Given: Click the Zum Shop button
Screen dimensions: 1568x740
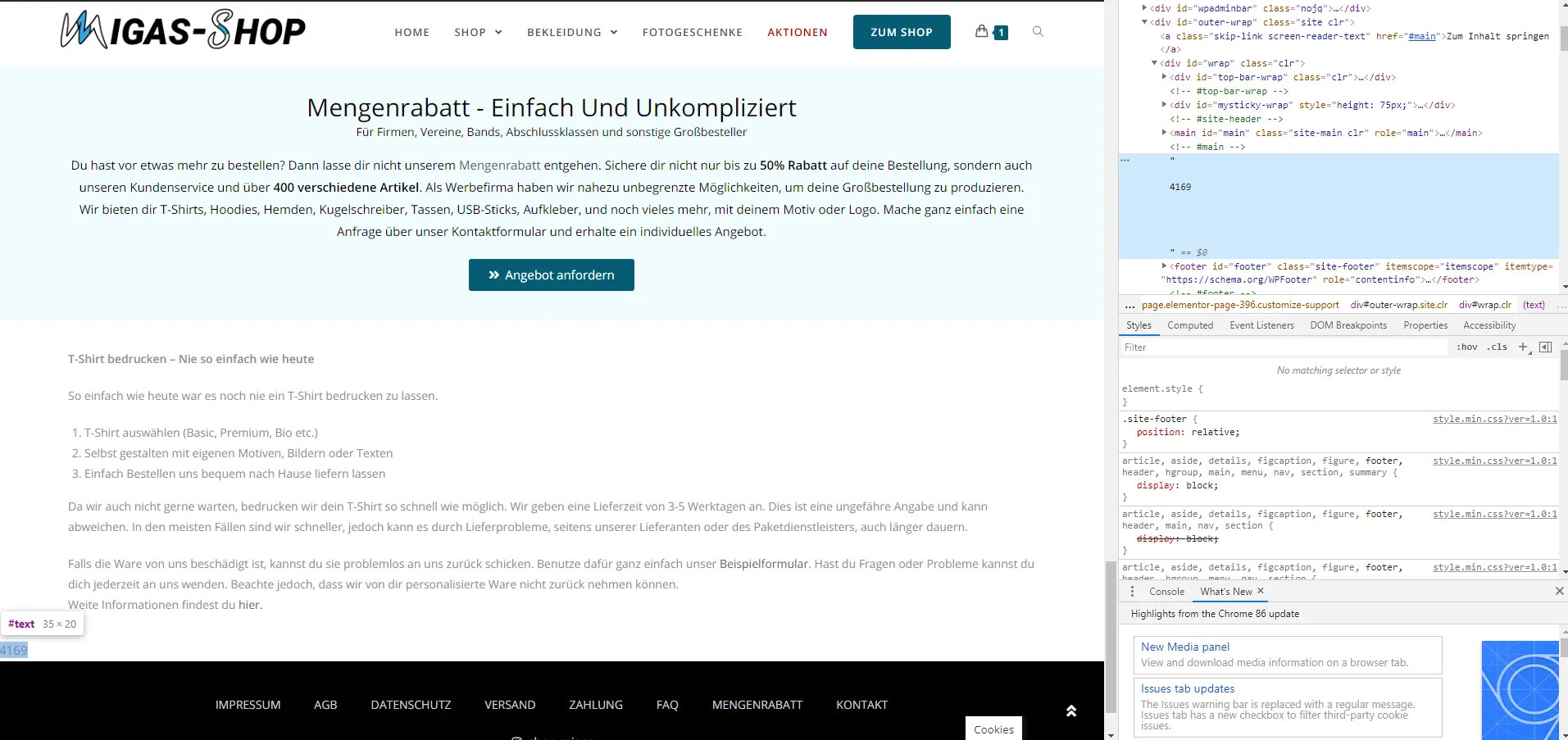Looking at the screenshot, I should [x=902, y=32].
